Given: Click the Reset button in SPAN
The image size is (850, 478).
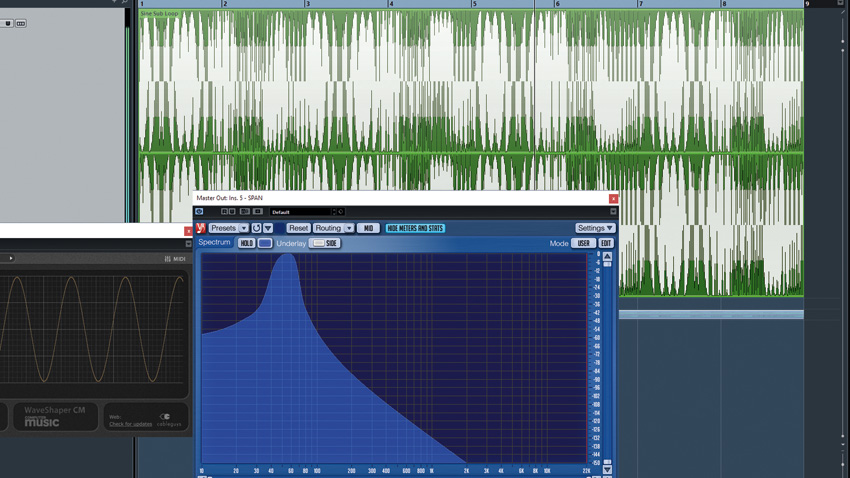Looking at the screenshot, I should pyautogui.click(x=298, y=228).
